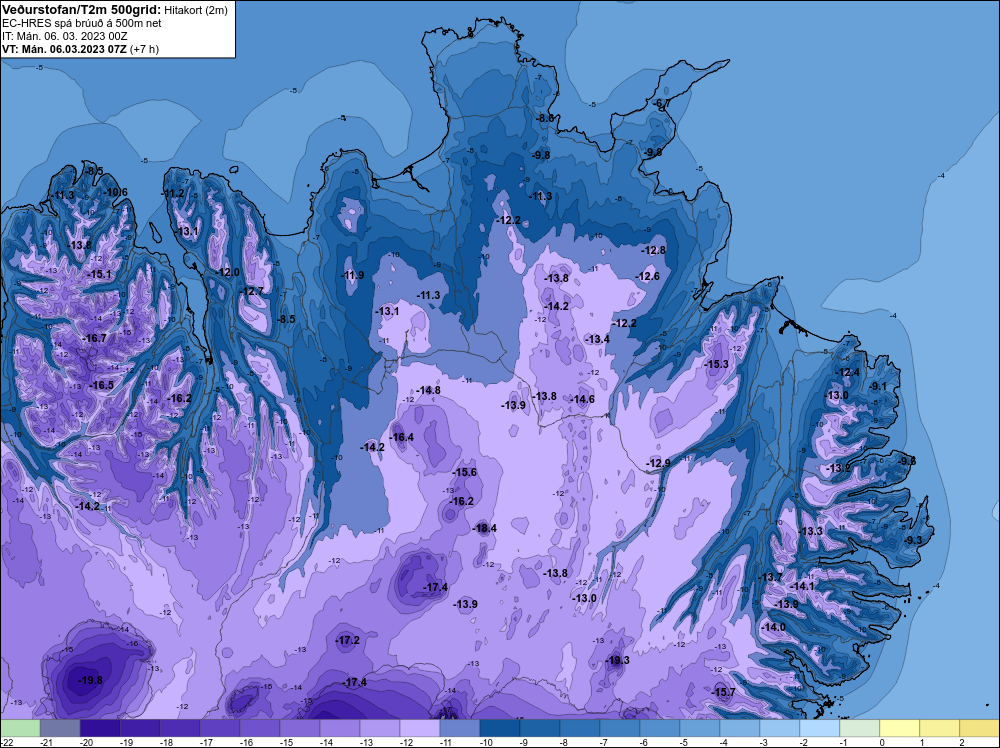Click the -14.1 temperature value

tap(802, 586)
